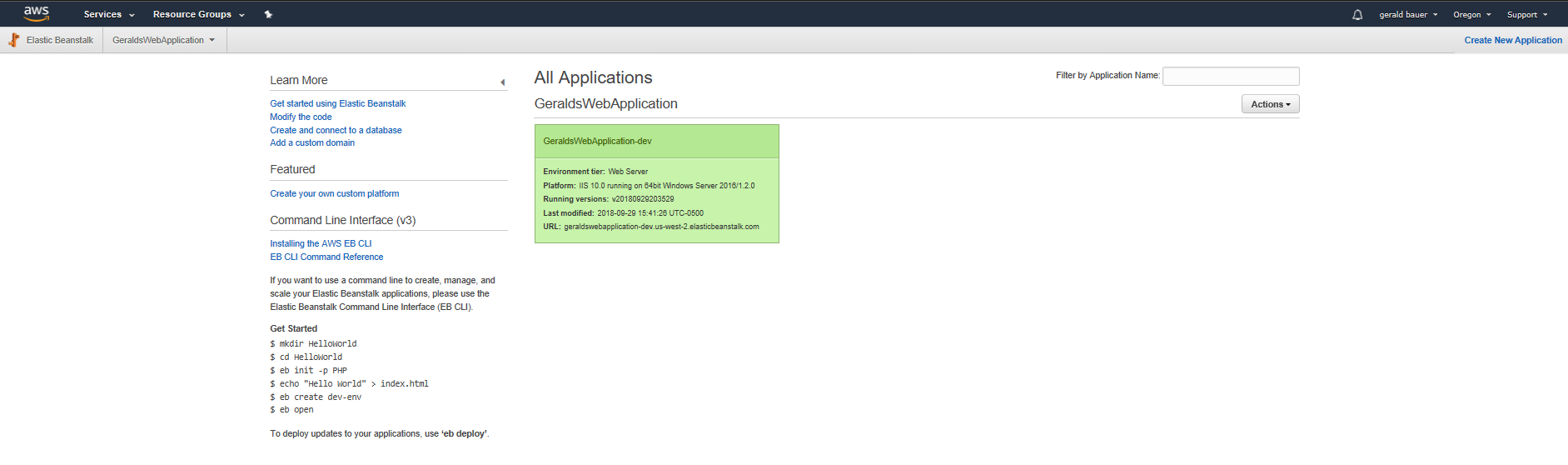Open EB CLI Command Reference link

point(326,257)
